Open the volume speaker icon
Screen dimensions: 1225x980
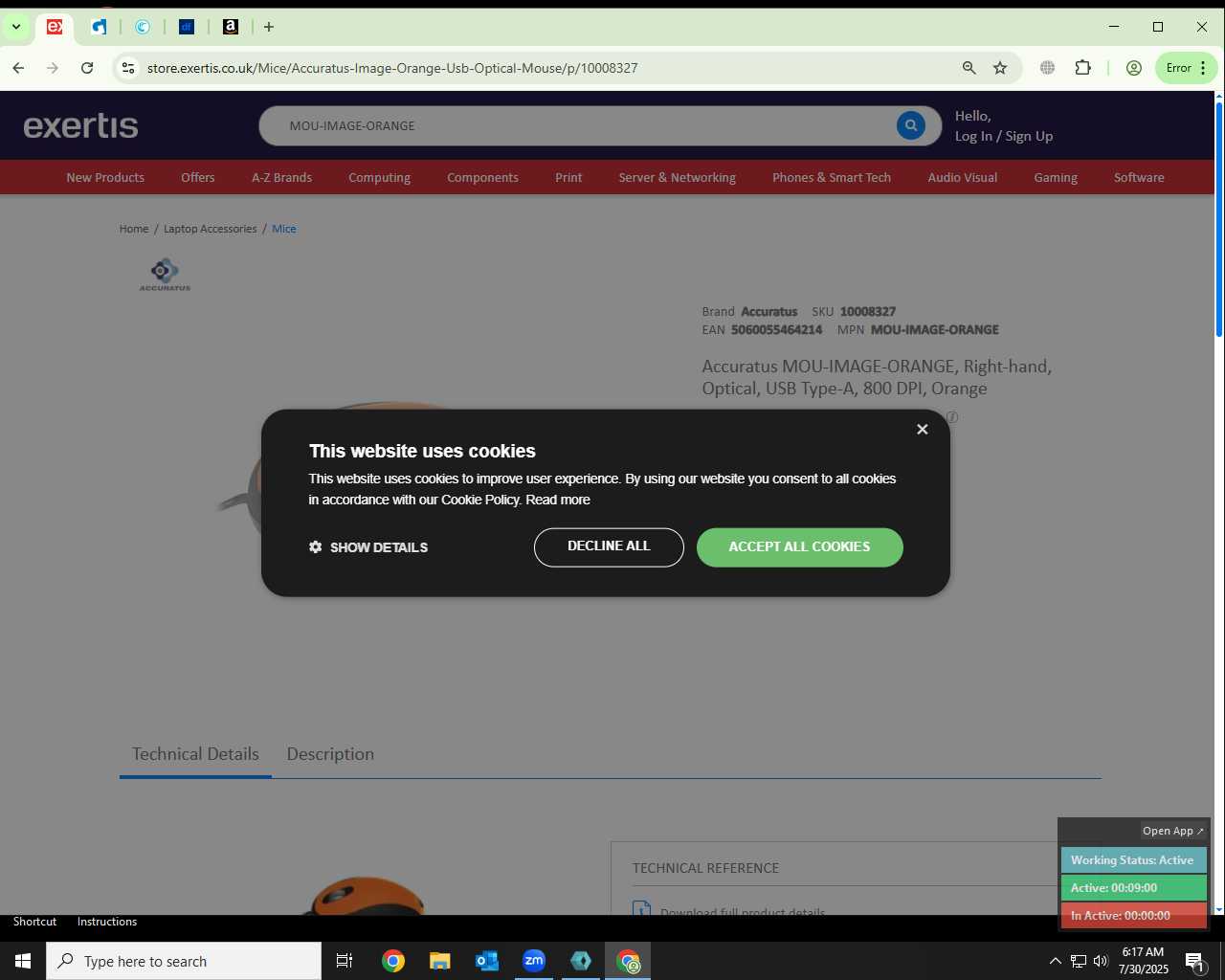tap(1101, 961)
